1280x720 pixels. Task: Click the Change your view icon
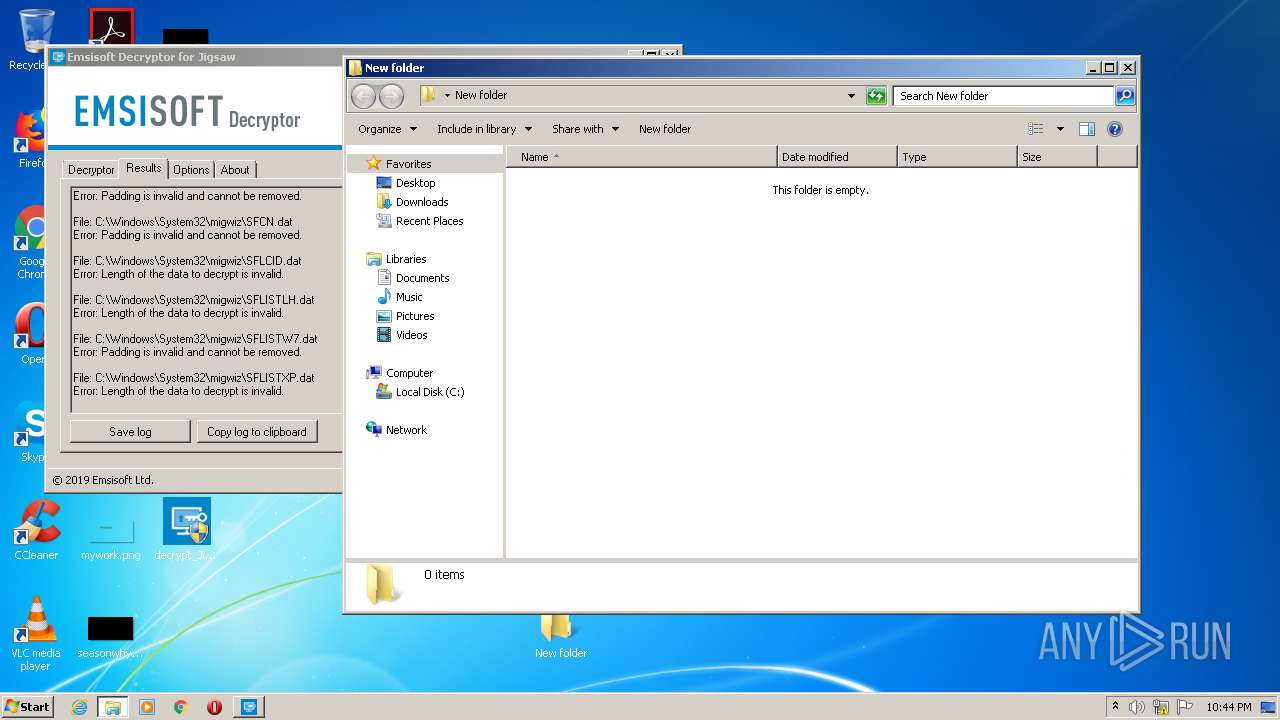pos(1036,129)
